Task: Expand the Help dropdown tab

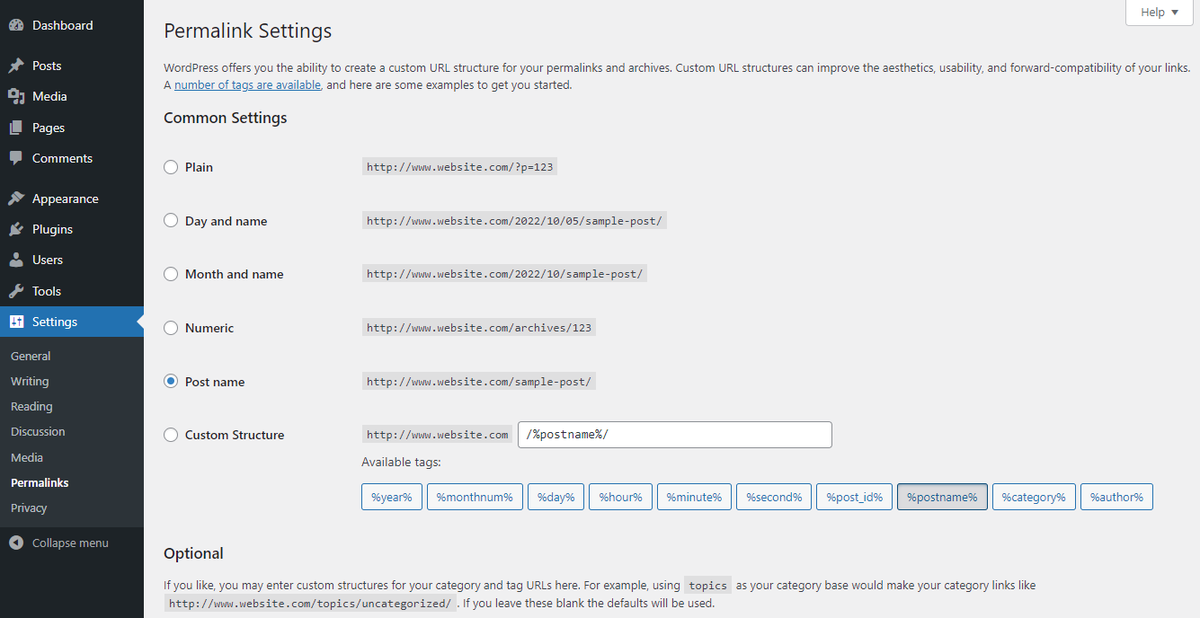Action: tap(1159, 12)
